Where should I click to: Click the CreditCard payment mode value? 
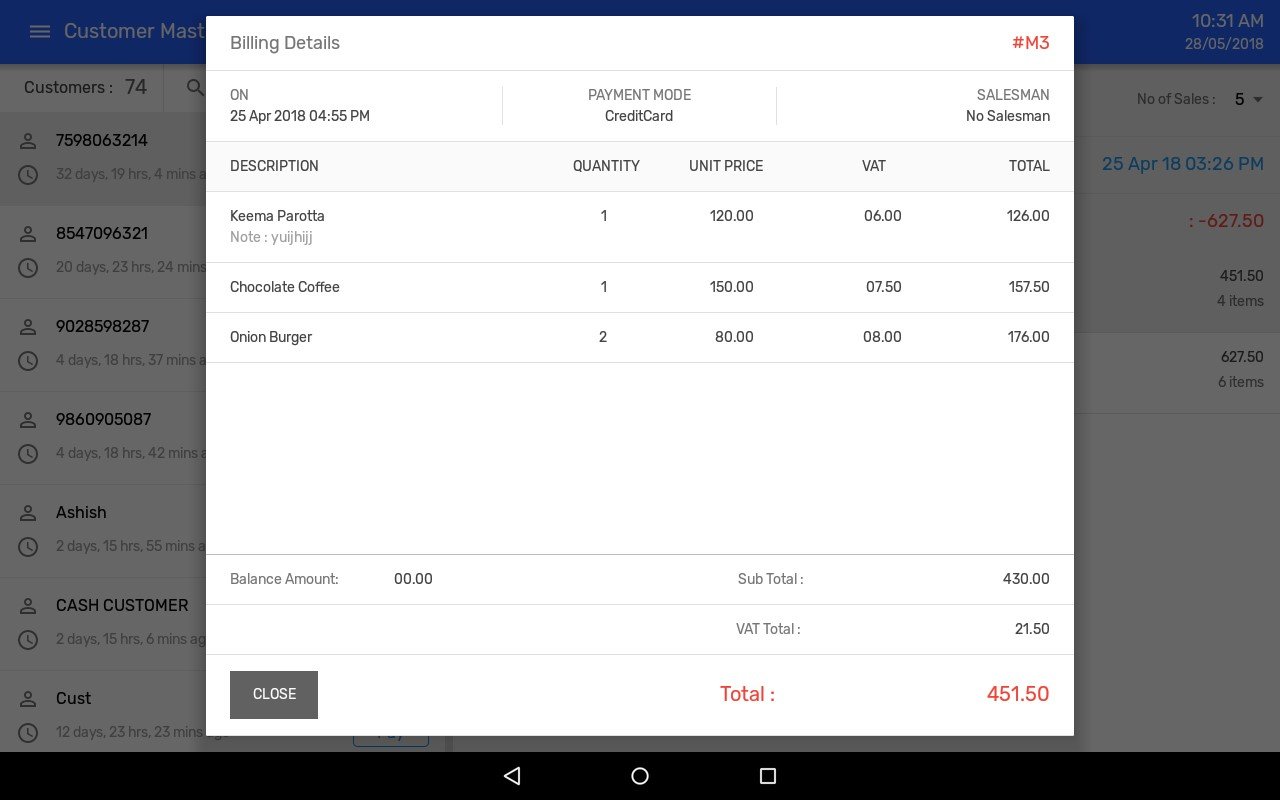pos(639,116)
